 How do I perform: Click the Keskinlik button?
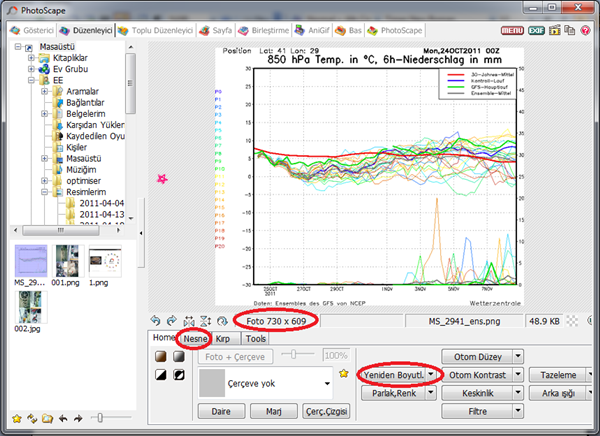476,392
